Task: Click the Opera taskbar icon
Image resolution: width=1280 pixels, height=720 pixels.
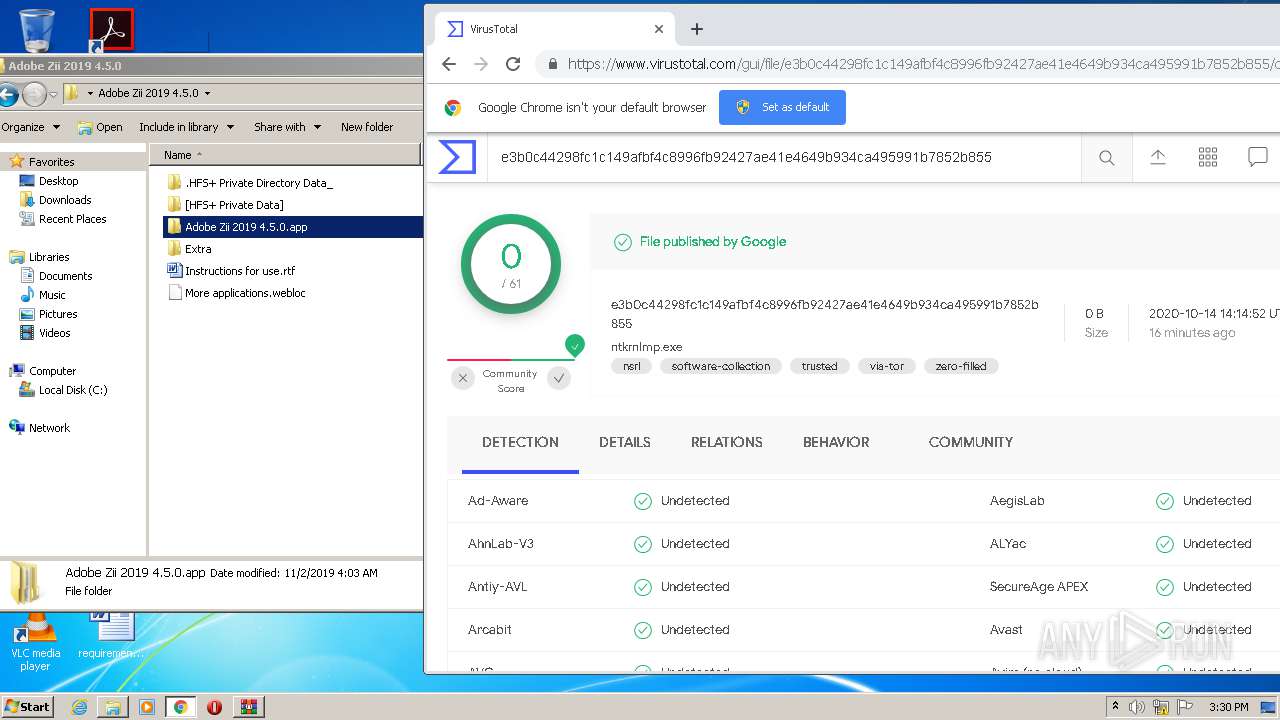Action: click(x=214, y=707)
